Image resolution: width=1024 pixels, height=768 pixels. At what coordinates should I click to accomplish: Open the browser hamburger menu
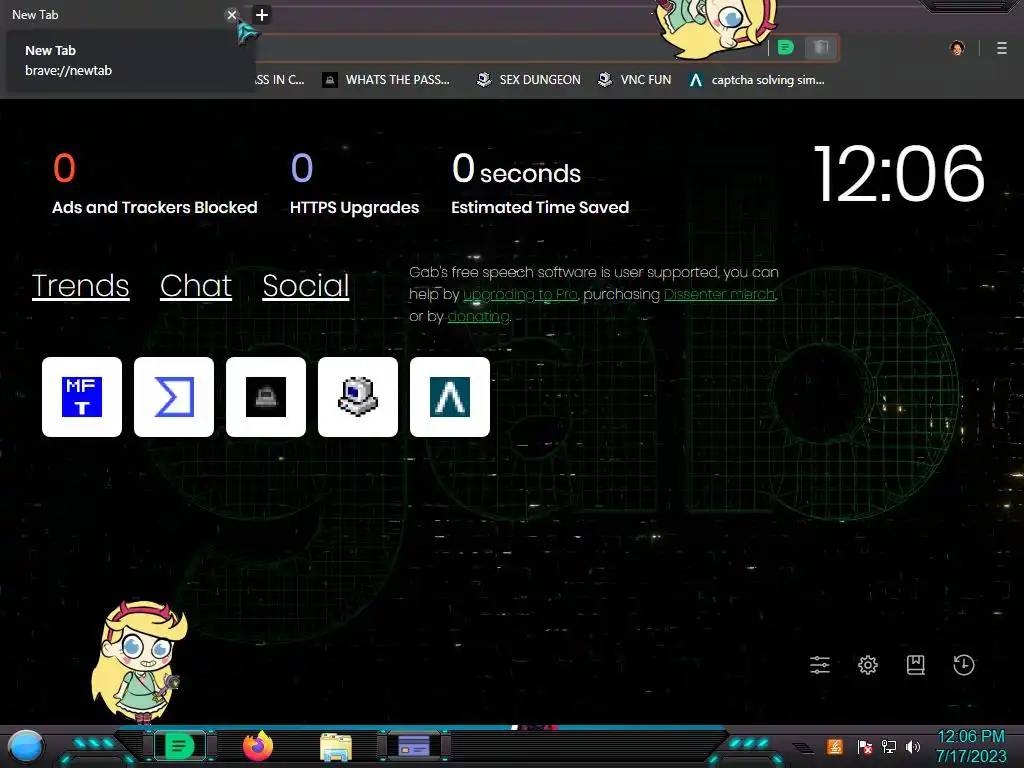[x=1002, y=48]
